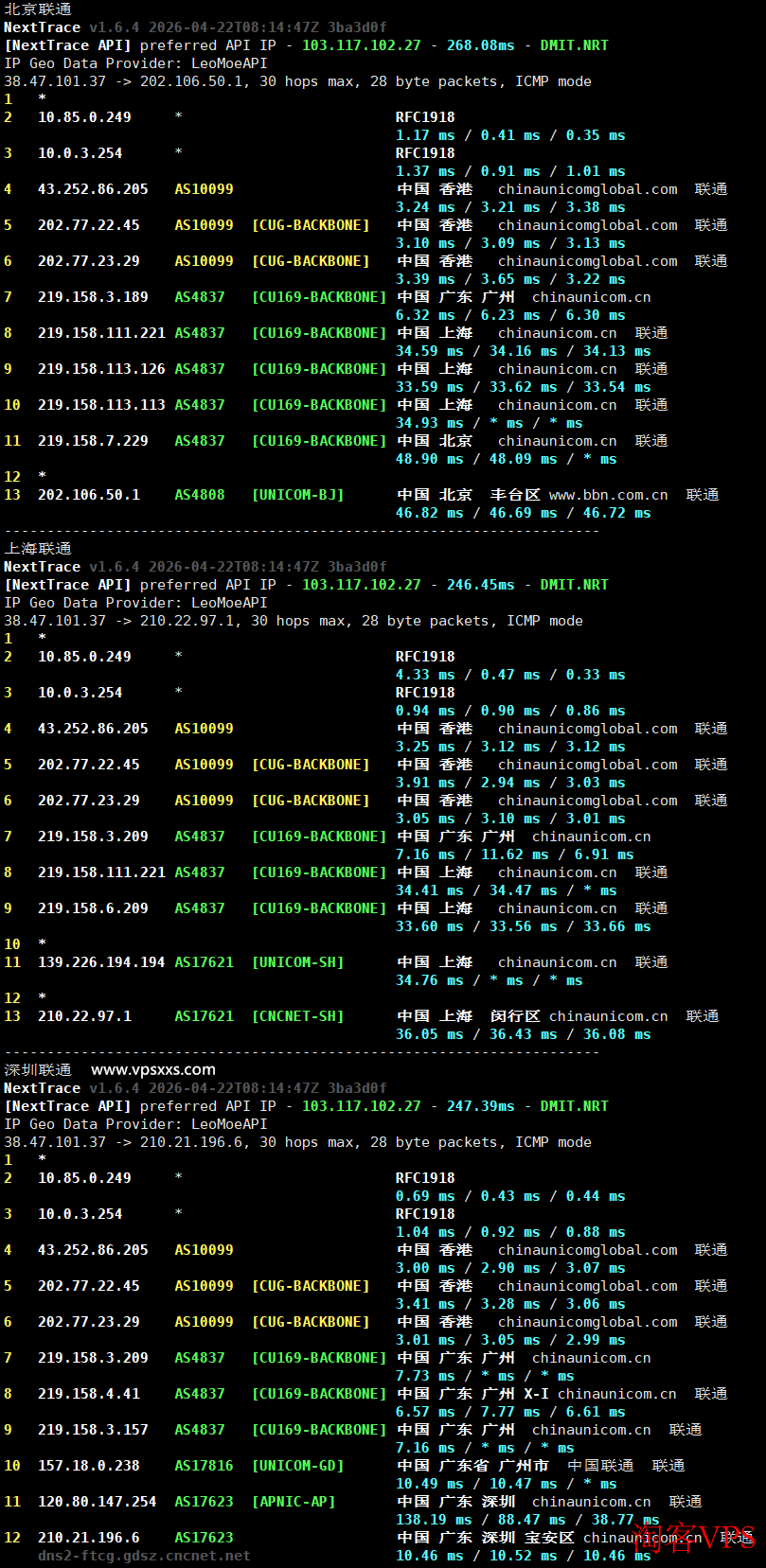Click hop IP 219.158.113.126
Image resolution: width=766 pixels, height=1568 pixels.
coord(101,369)
